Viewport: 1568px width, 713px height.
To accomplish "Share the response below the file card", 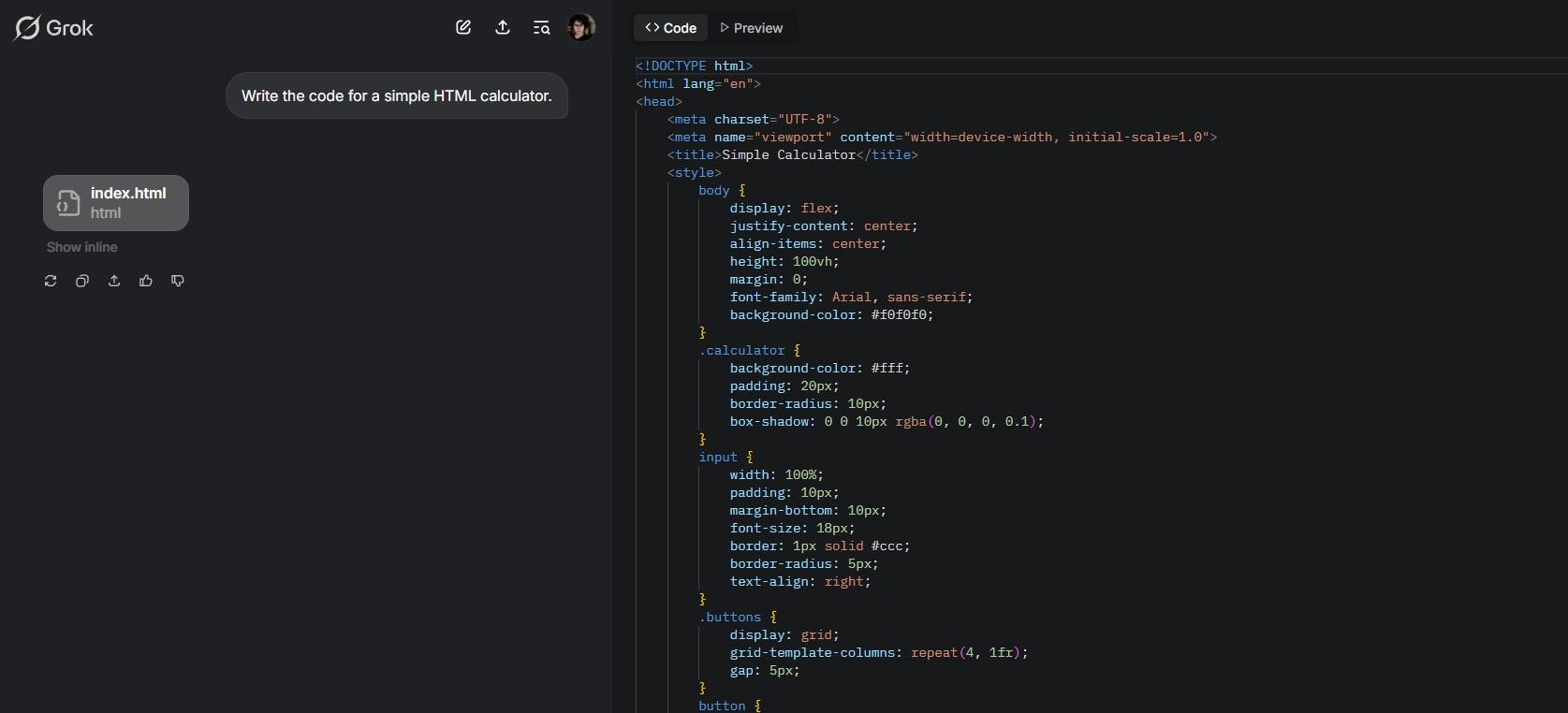I will click(114, 281).
